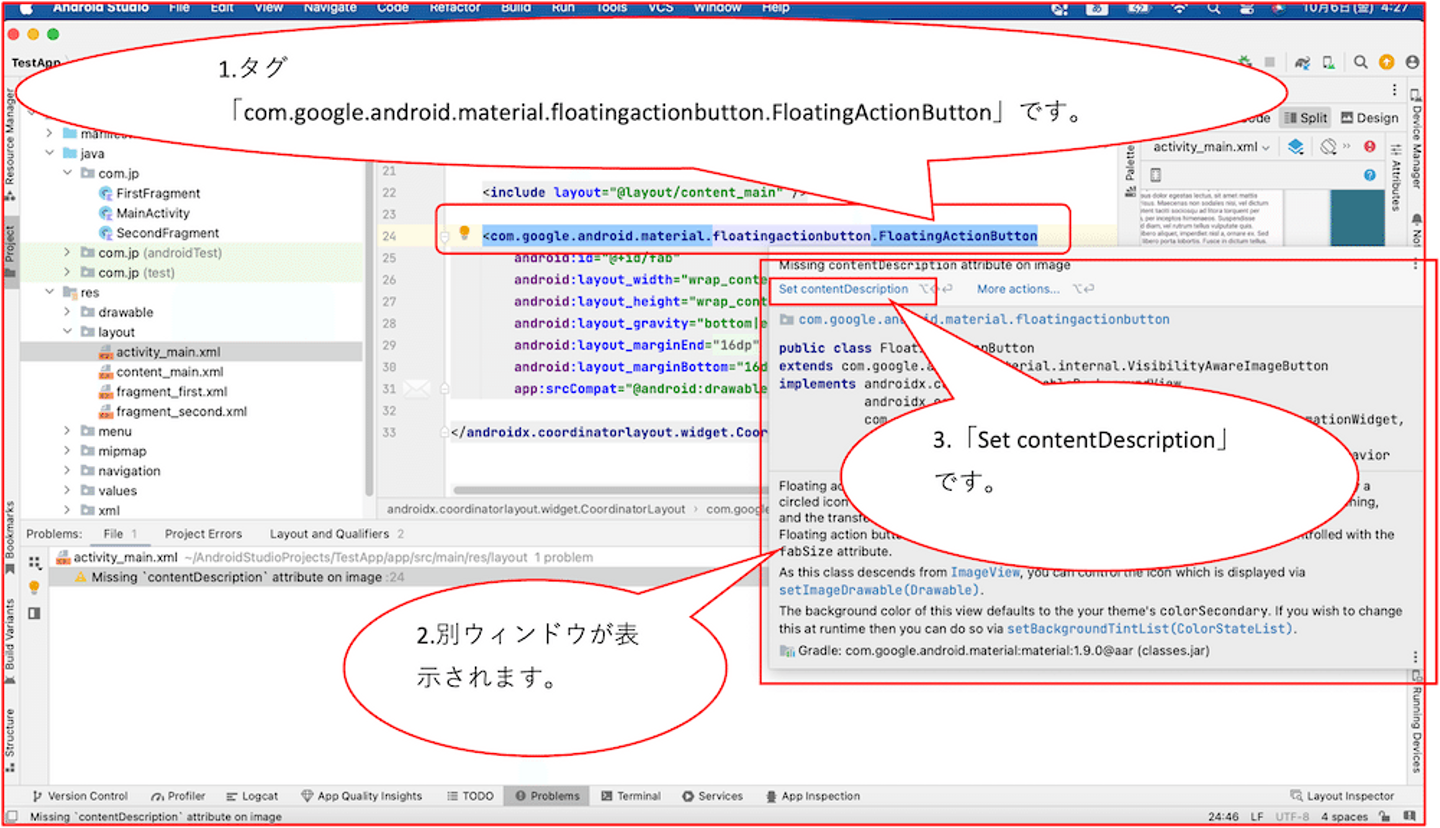1440x828 pixels.
Task: Click the orange update notification icon
Action: tap(1386, 62)
